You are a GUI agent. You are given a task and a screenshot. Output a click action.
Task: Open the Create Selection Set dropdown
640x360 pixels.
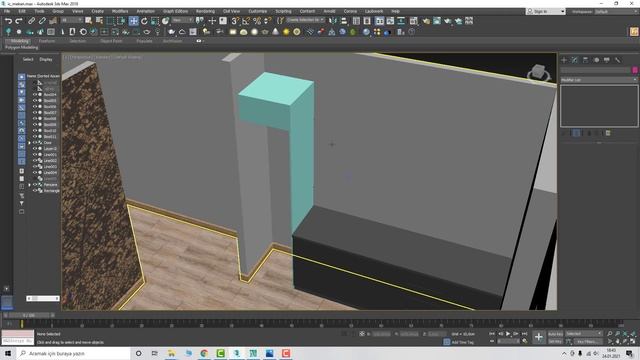[x=305, y=20]
